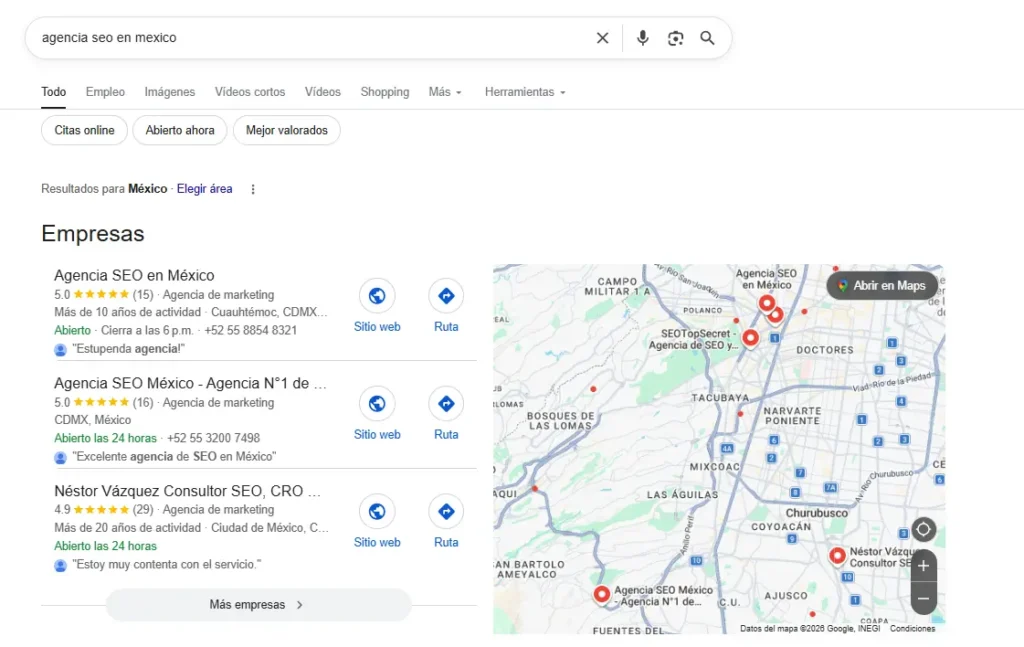Click the review "Excelente agencia de SEO en México"
The height and width of the screenshot is (647, 1024).
(x=174, y=456)
